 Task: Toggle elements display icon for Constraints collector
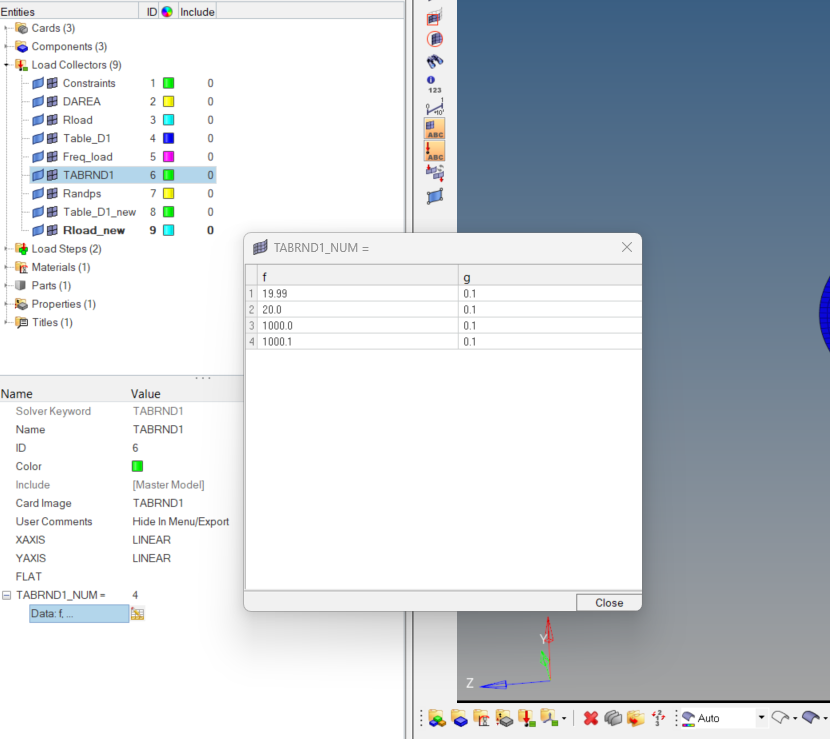(x=52, y=83)
